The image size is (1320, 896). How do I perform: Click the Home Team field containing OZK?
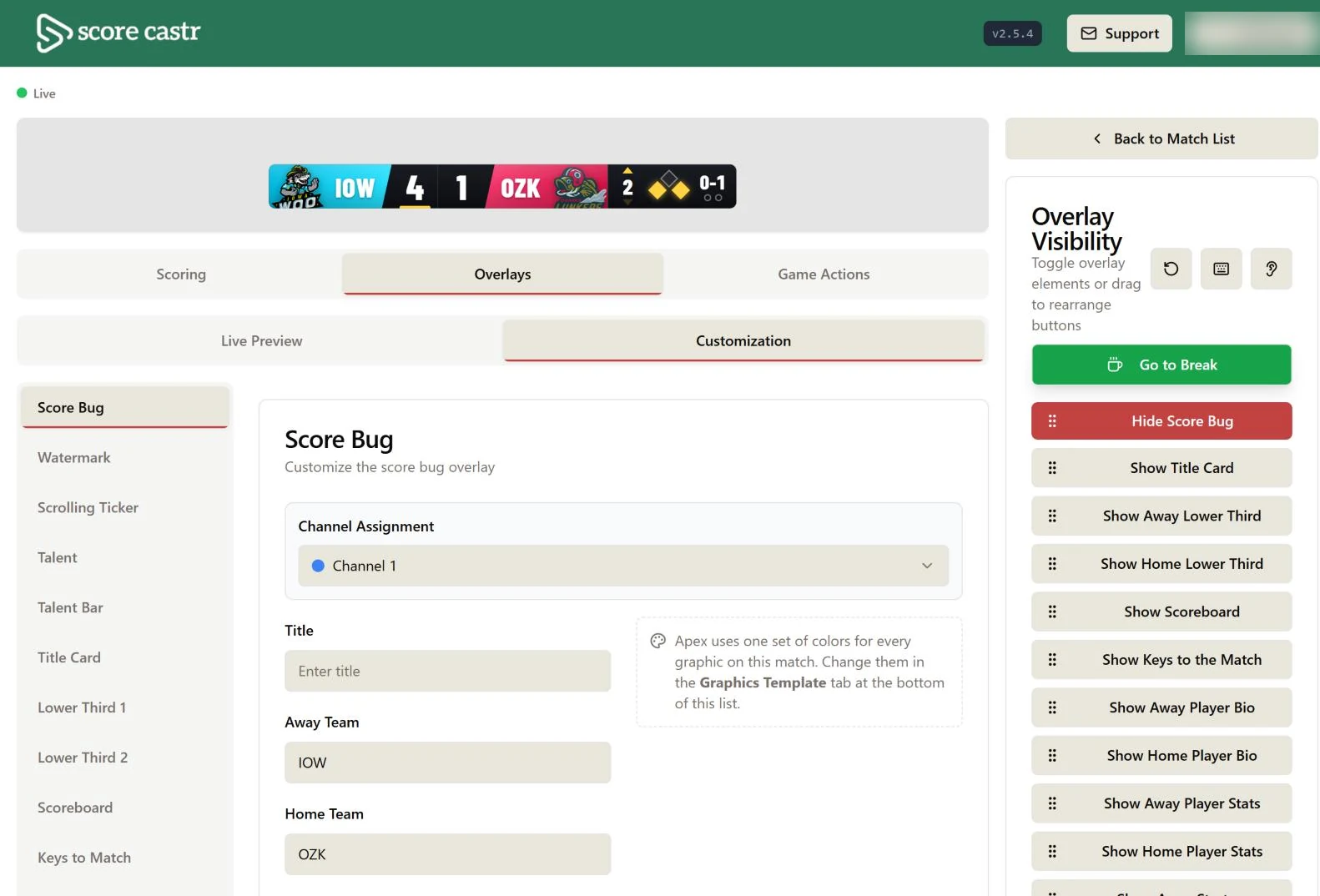[x=447, y=854]
